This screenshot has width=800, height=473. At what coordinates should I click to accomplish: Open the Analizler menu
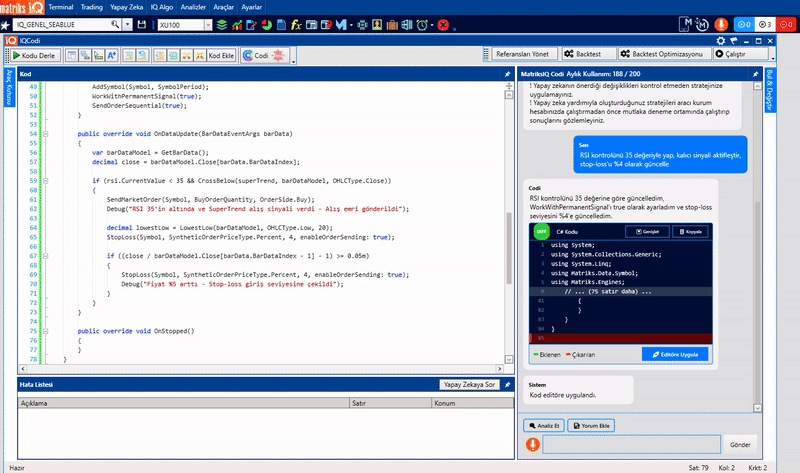point(193,7)
